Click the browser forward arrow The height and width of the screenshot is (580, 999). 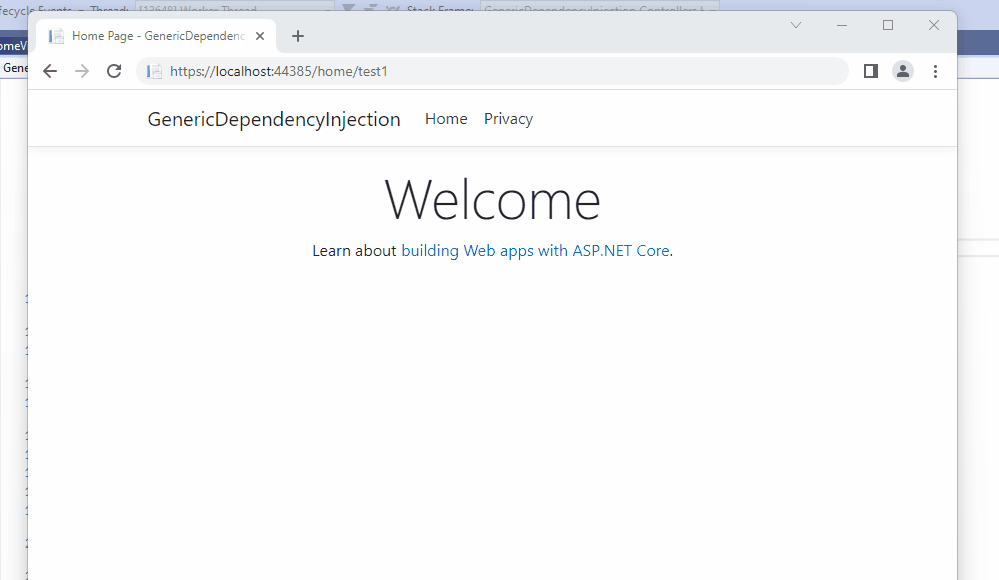[82, 71]
